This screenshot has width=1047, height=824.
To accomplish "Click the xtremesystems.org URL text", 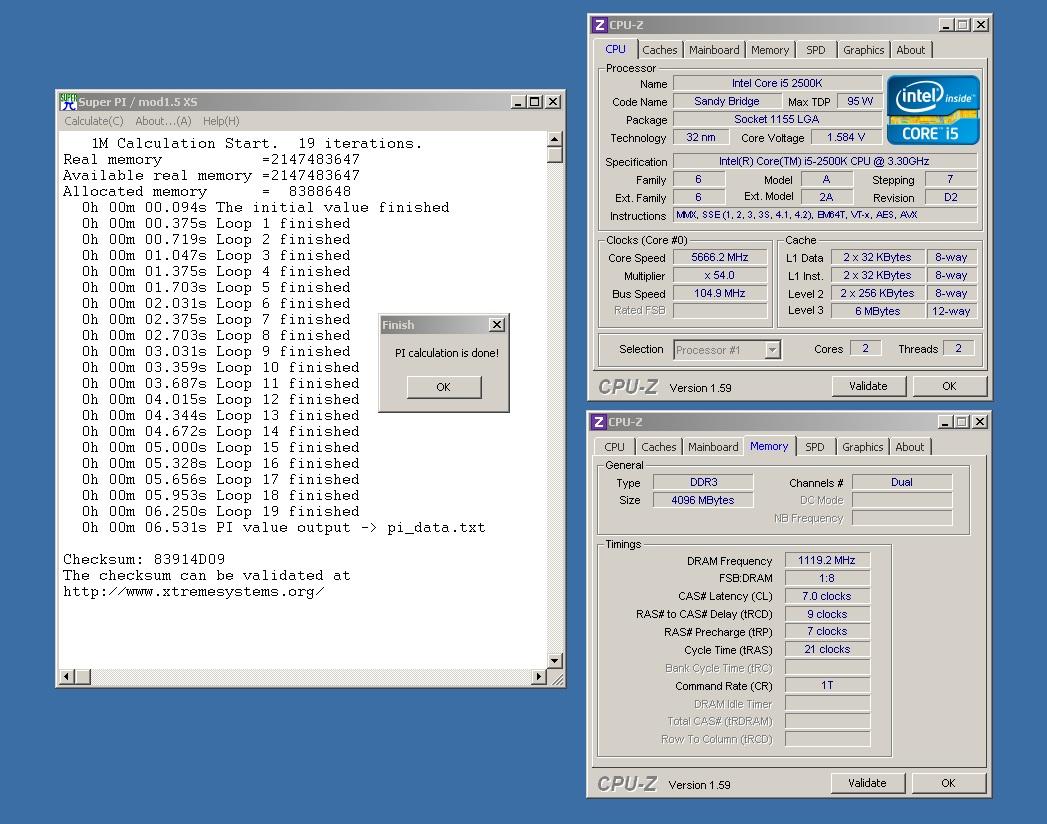I will 194,592.
